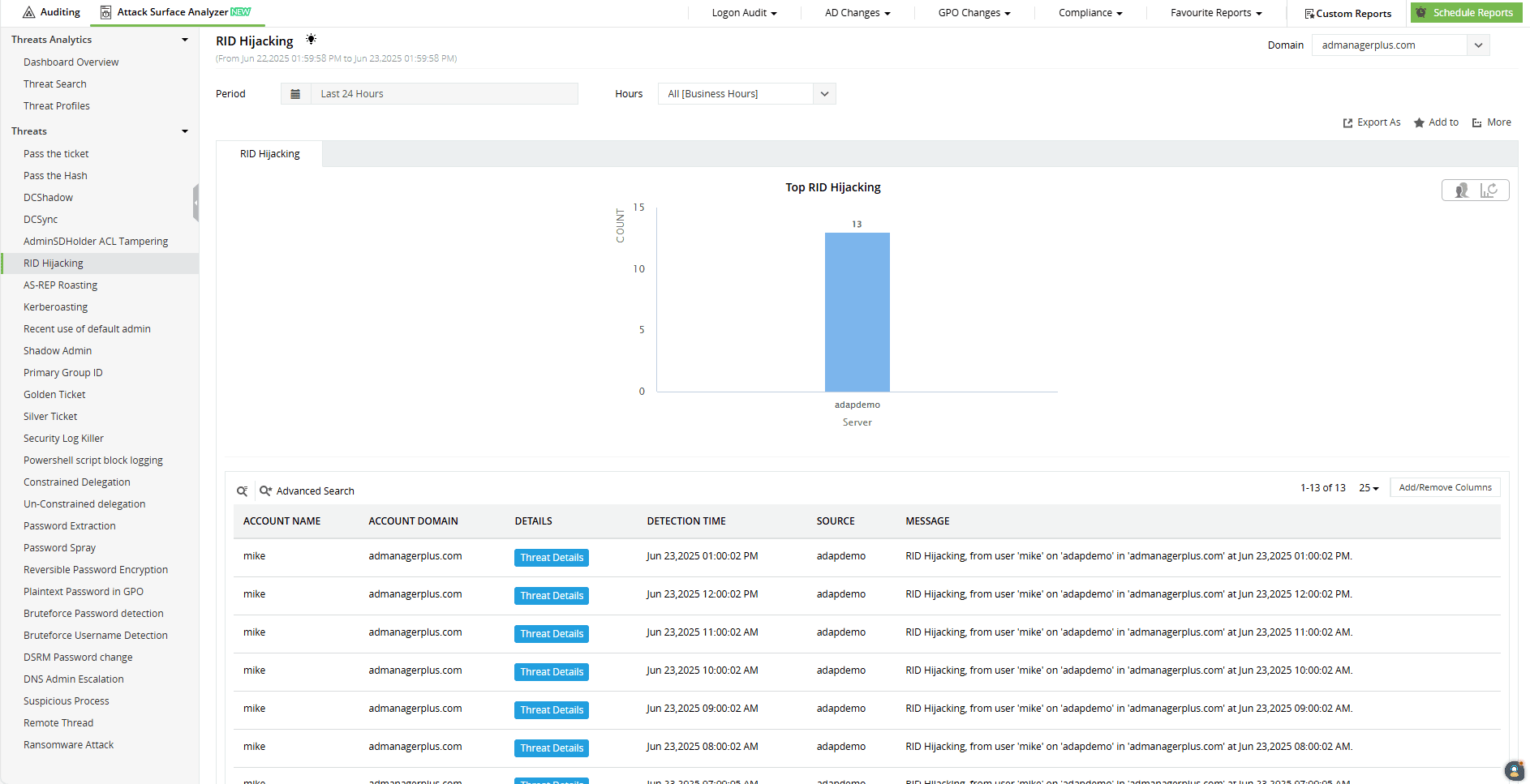The image size is (1530, 784).
Task: Click the SOURCE column header
Action: 836,521
